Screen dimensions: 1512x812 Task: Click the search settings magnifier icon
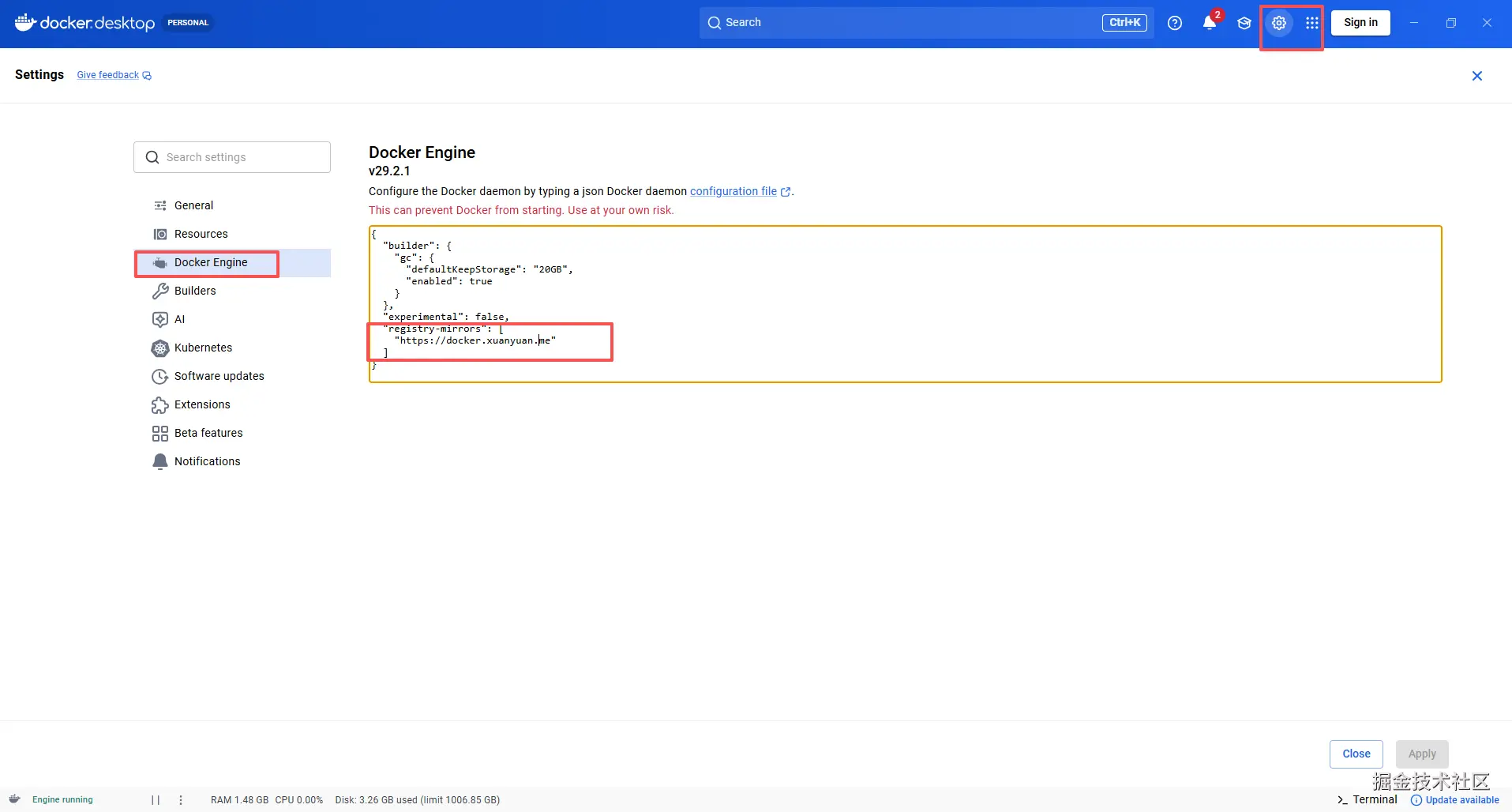click(x=152, y=157)
